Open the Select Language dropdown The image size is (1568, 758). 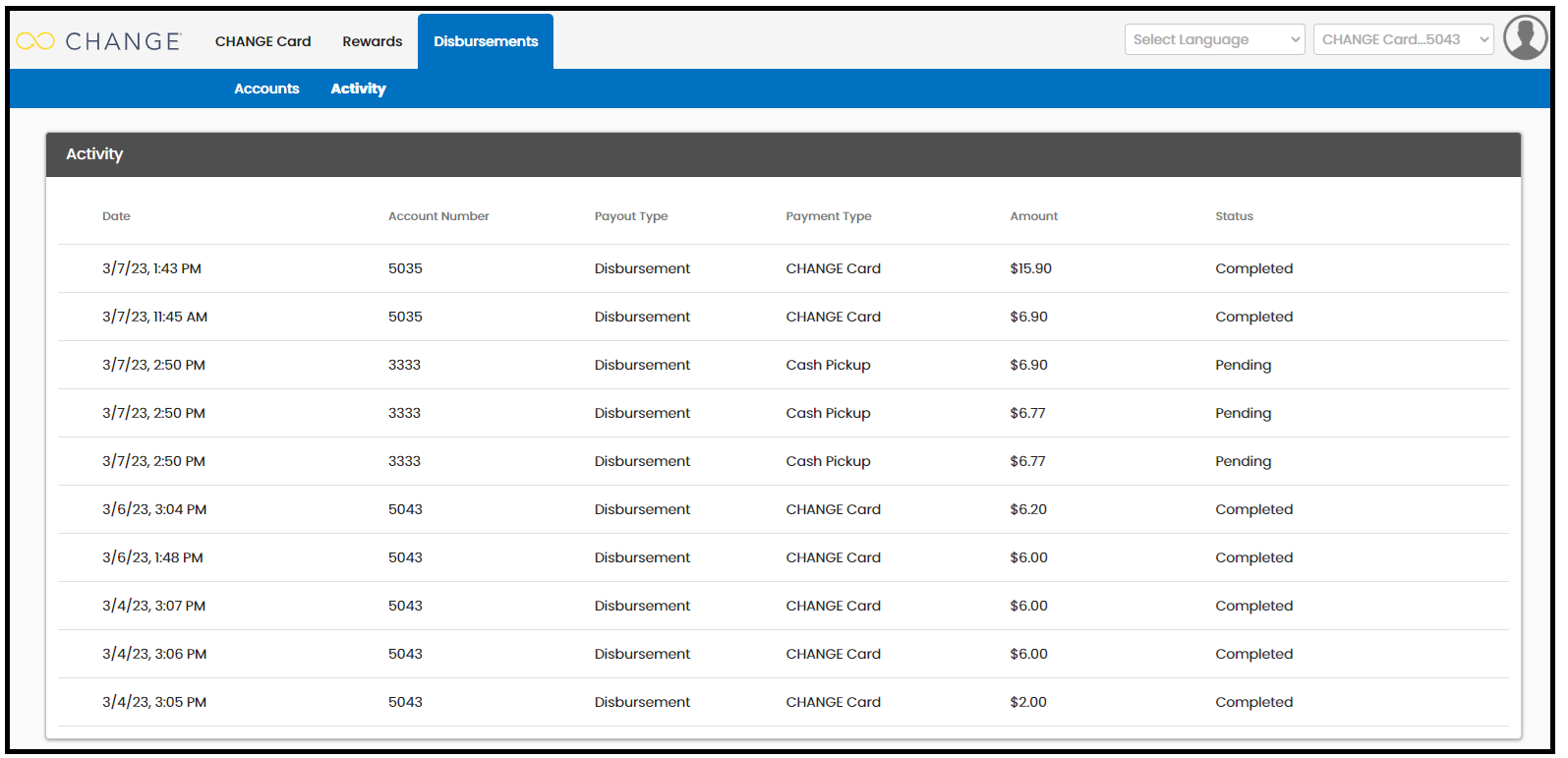[1214, 39]
